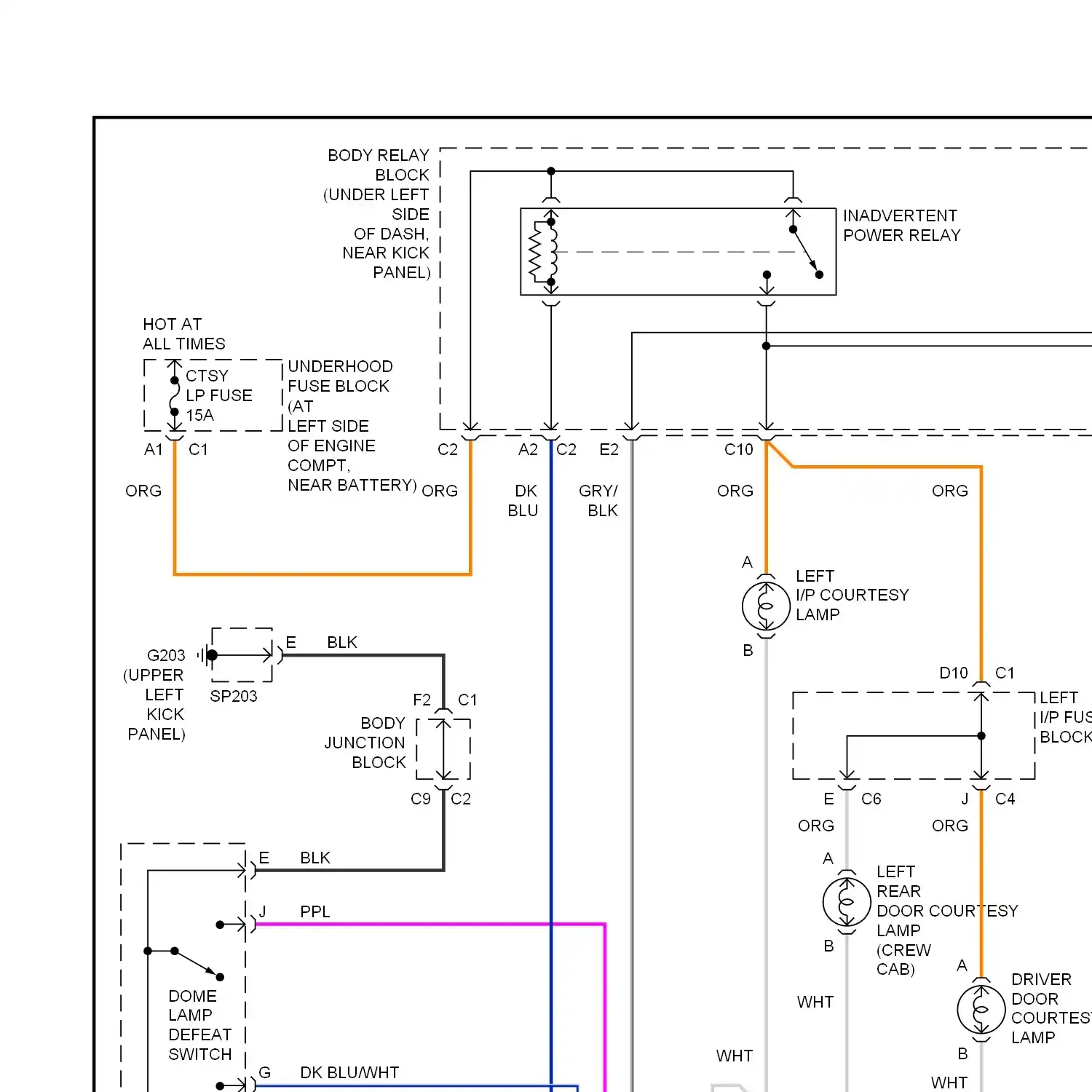The image size is (1092, 1092).
Task: Click the DK BLU/WHT wire label
Action: [x=349, y=1072]
